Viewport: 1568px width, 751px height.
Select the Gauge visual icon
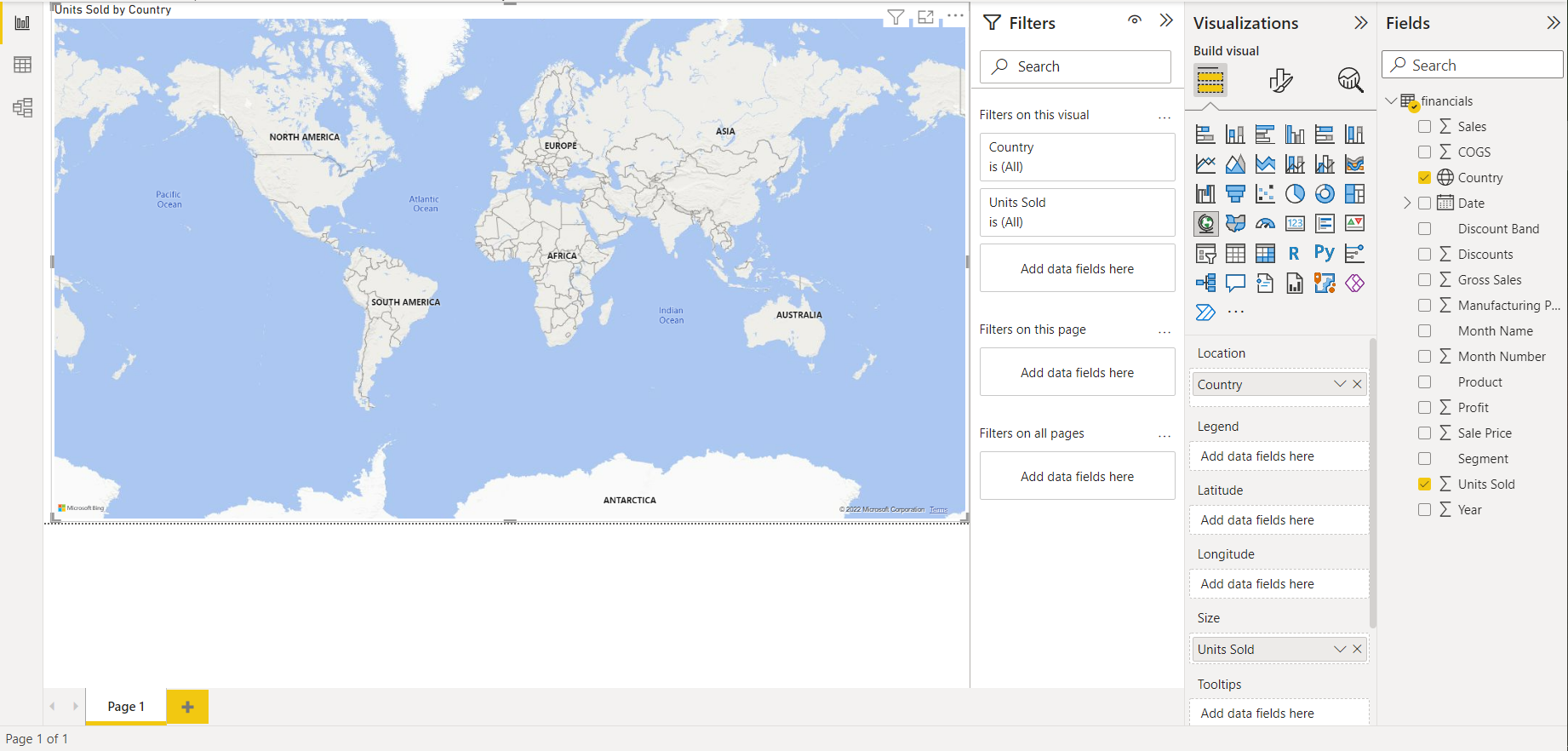(x=1265, y=224)
